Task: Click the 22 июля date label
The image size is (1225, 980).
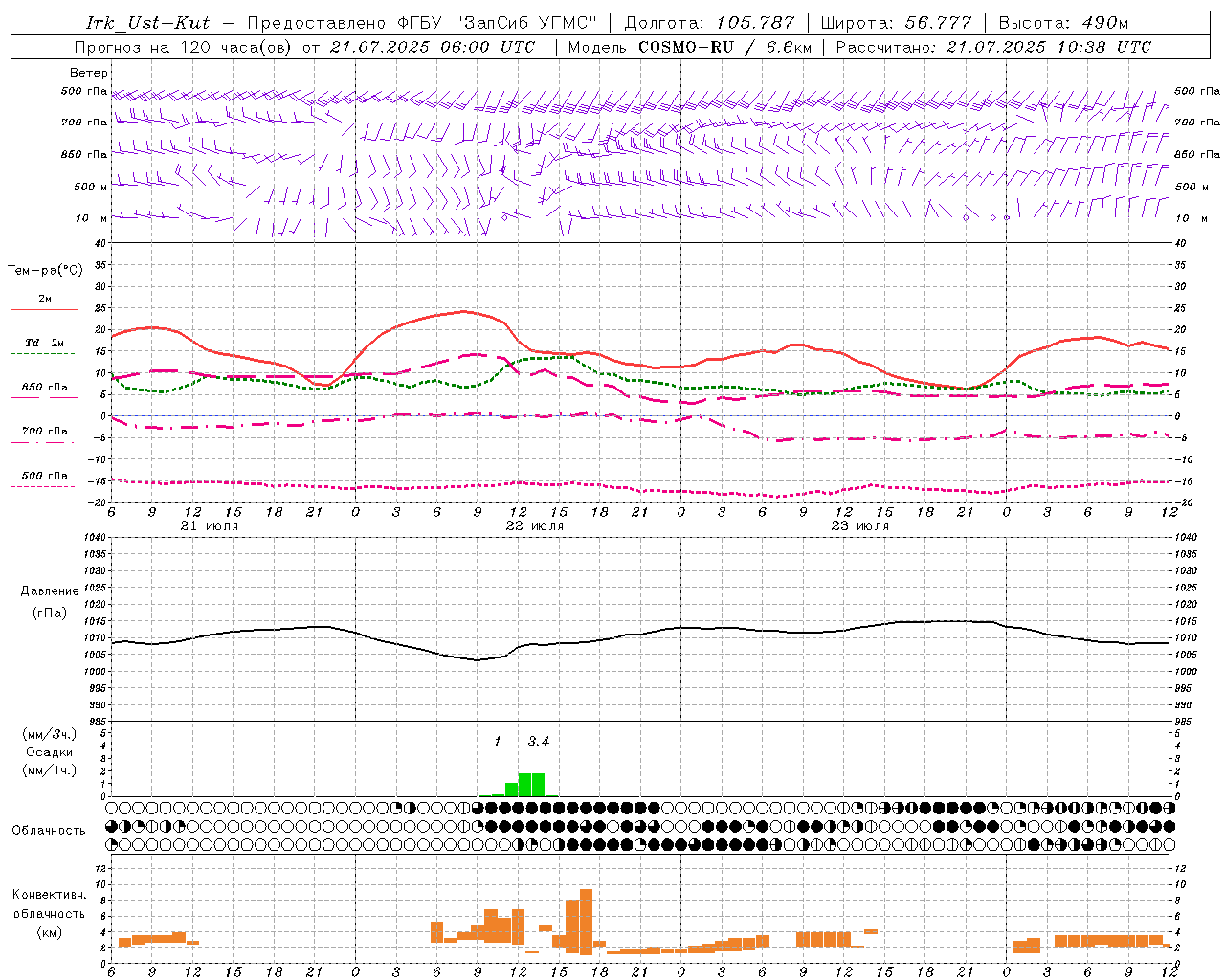Action: point(535,526)
